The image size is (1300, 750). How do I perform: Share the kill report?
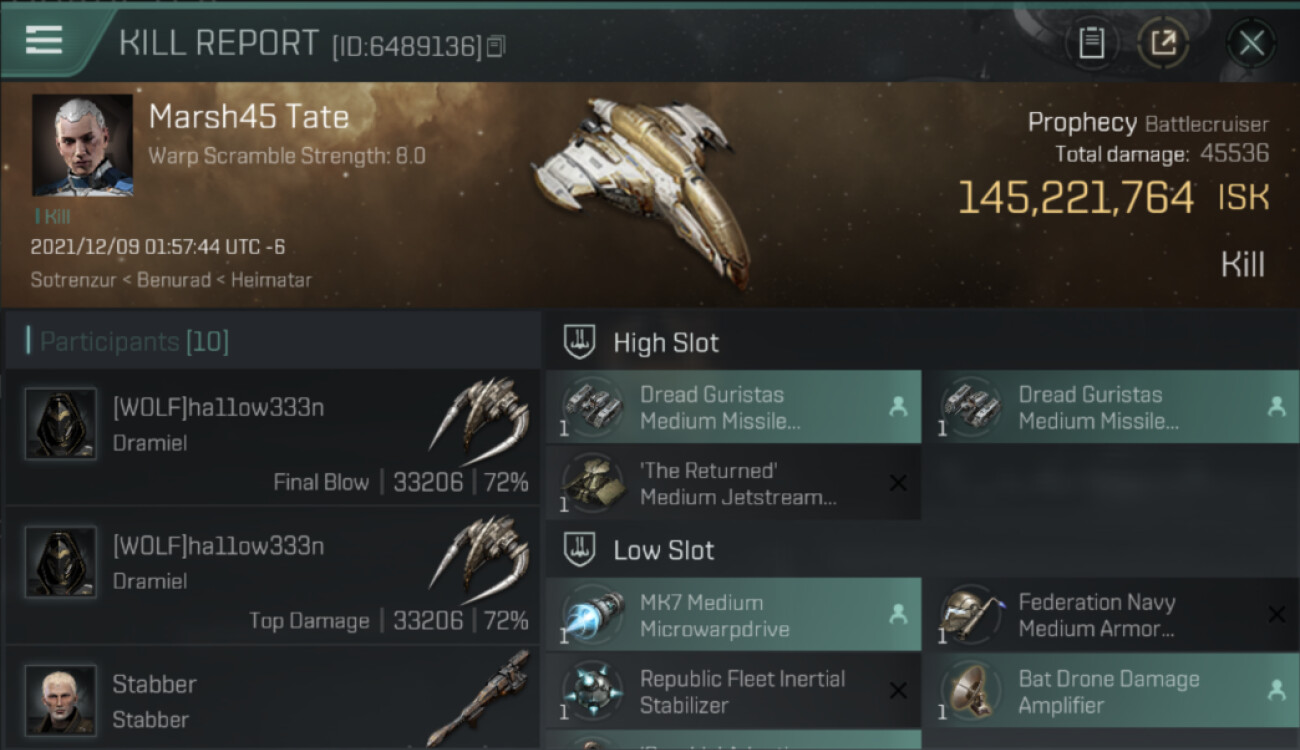tap(1163, 43)
